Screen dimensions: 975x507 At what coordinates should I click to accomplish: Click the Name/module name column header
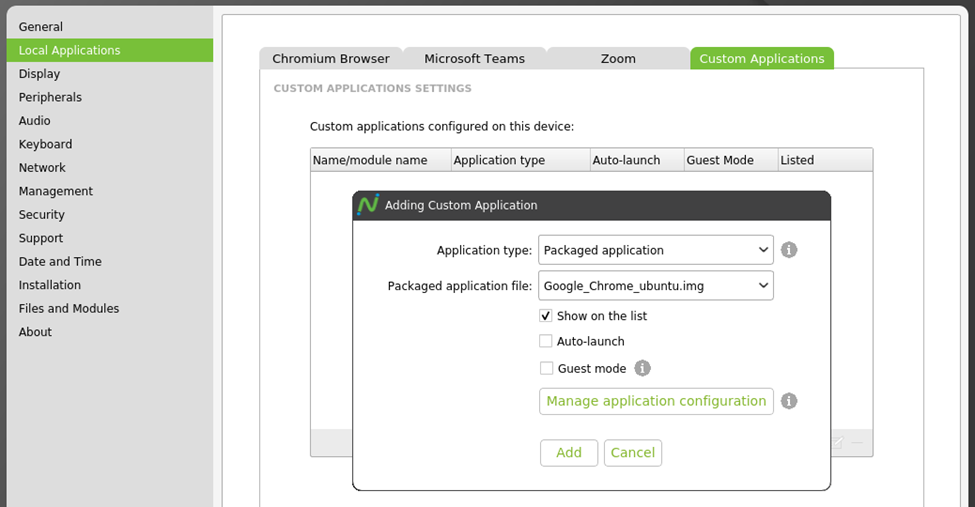coord(381,160)
